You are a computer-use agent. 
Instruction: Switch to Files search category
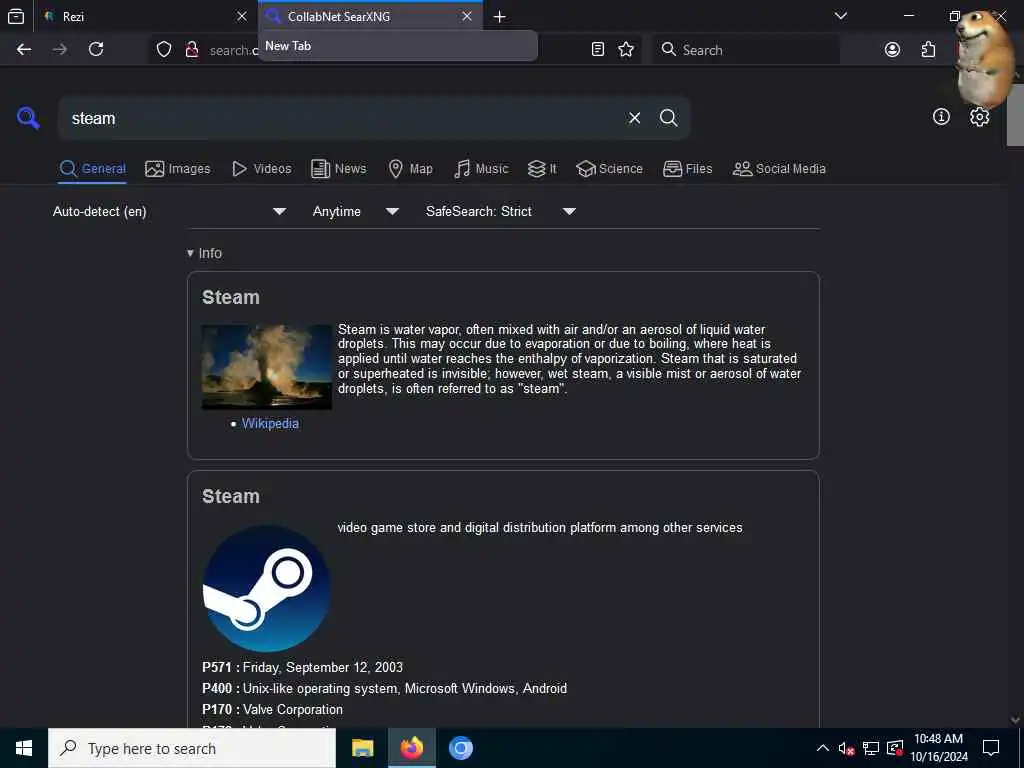687,169
